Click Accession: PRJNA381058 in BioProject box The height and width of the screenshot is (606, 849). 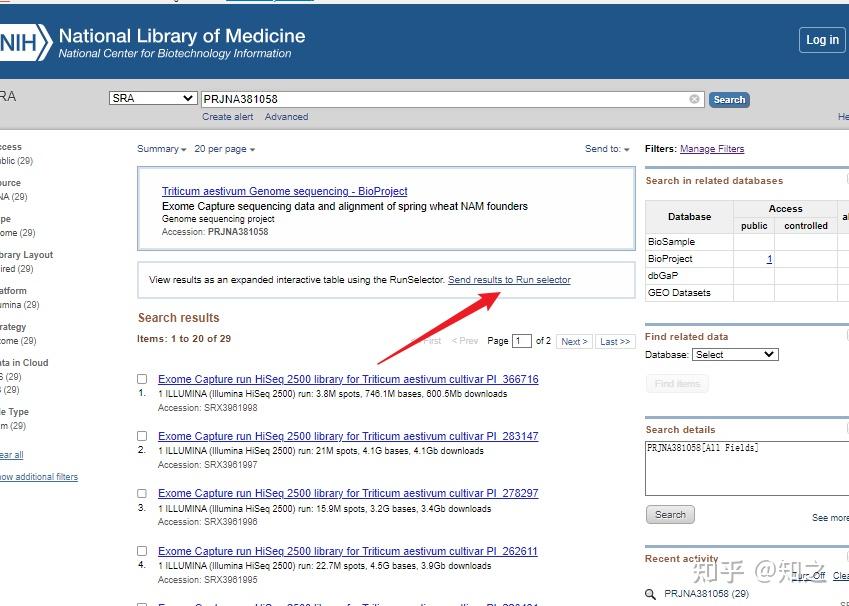215,232
